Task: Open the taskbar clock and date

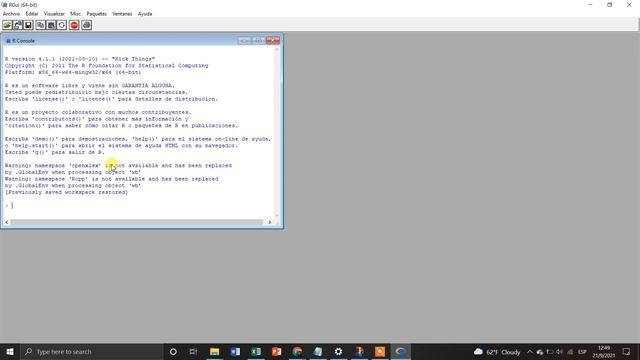Action: (604, 352)
